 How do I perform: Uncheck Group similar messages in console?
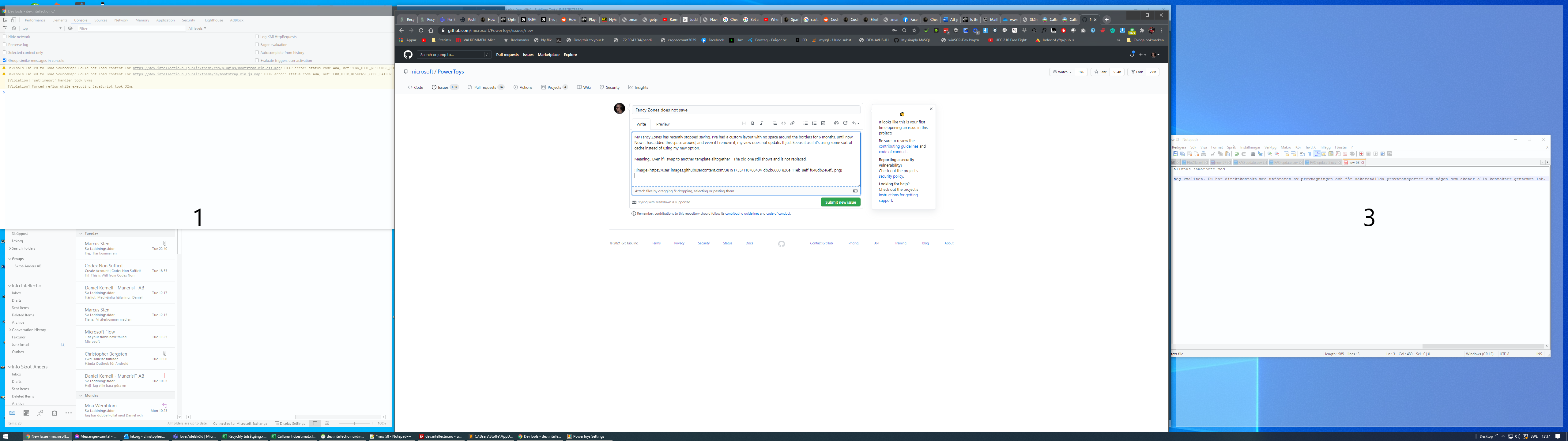tap(5, 60)
